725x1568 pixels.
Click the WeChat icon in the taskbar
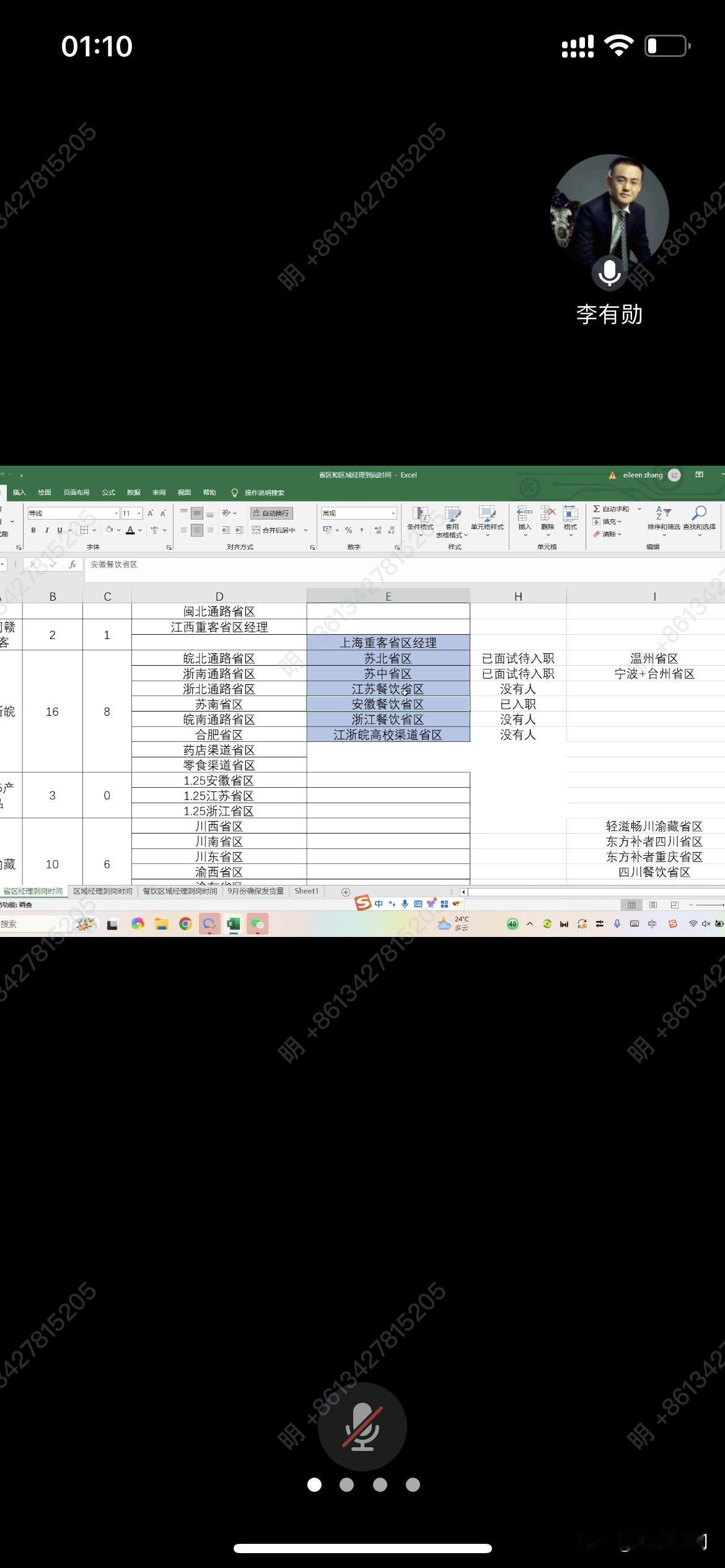click(x=258, y=924)
